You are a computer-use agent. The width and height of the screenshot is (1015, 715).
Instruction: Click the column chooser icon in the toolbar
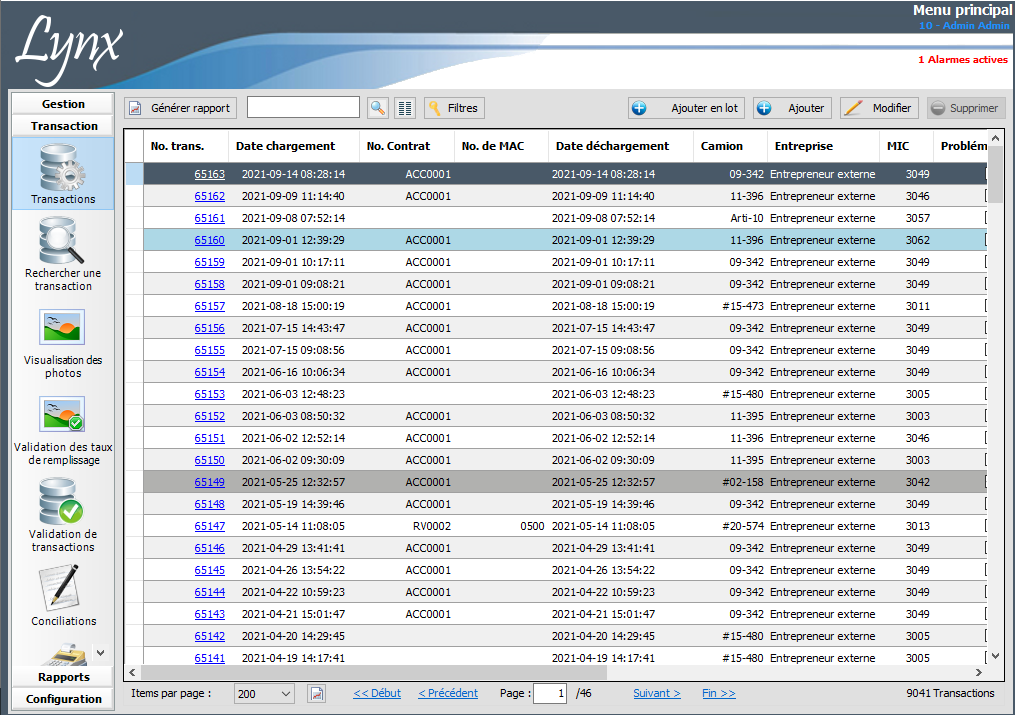[405, 108]
